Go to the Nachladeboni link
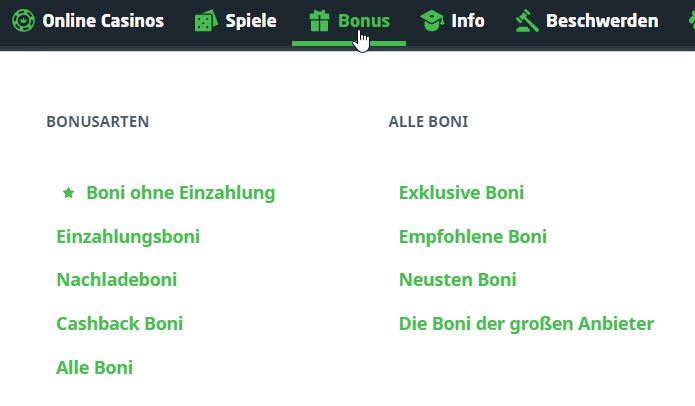 pos(116,280)
